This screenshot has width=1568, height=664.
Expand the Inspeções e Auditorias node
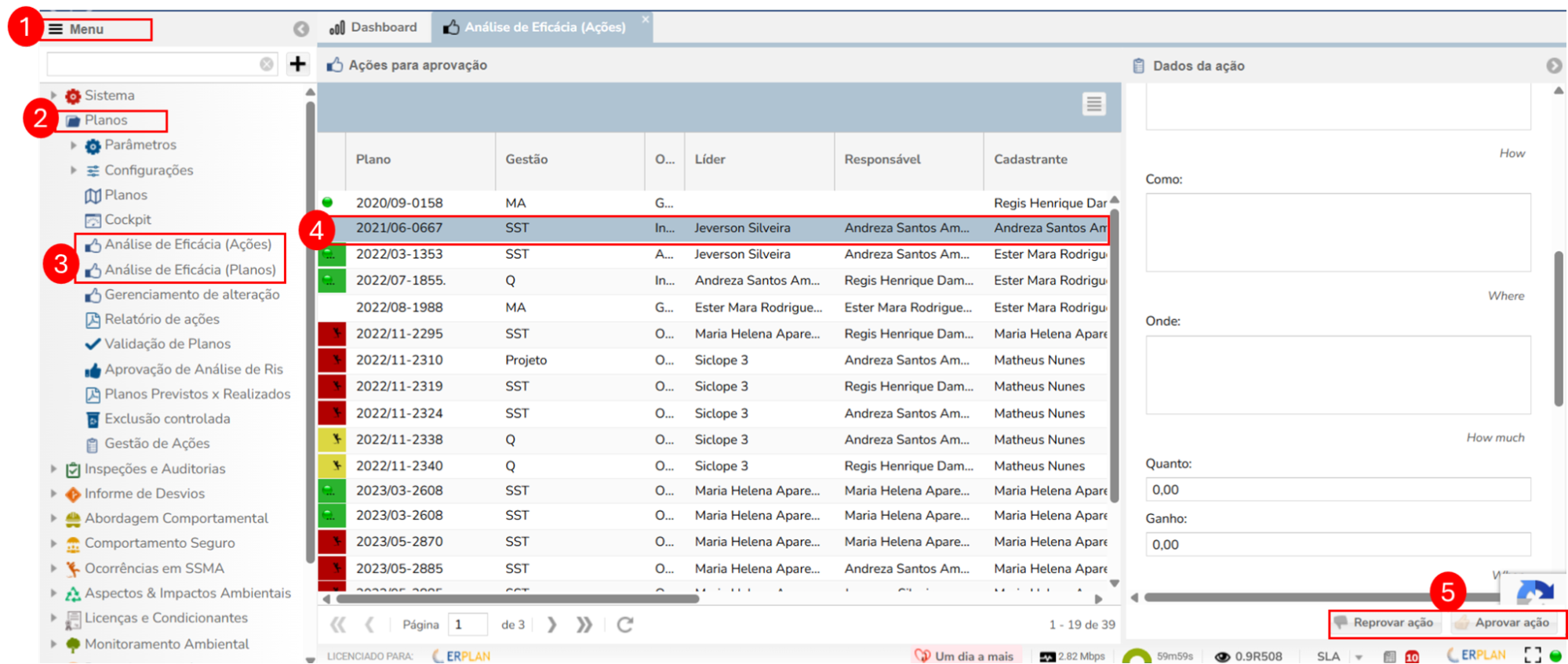click(x=54, y=469)
